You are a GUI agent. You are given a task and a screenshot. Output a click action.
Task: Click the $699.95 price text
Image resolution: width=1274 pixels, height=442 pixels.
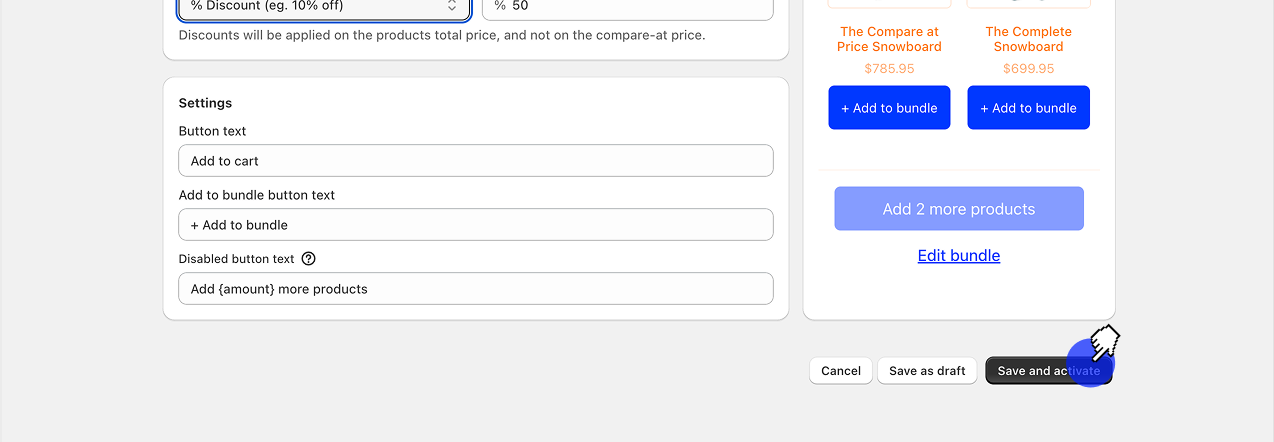1028,69
